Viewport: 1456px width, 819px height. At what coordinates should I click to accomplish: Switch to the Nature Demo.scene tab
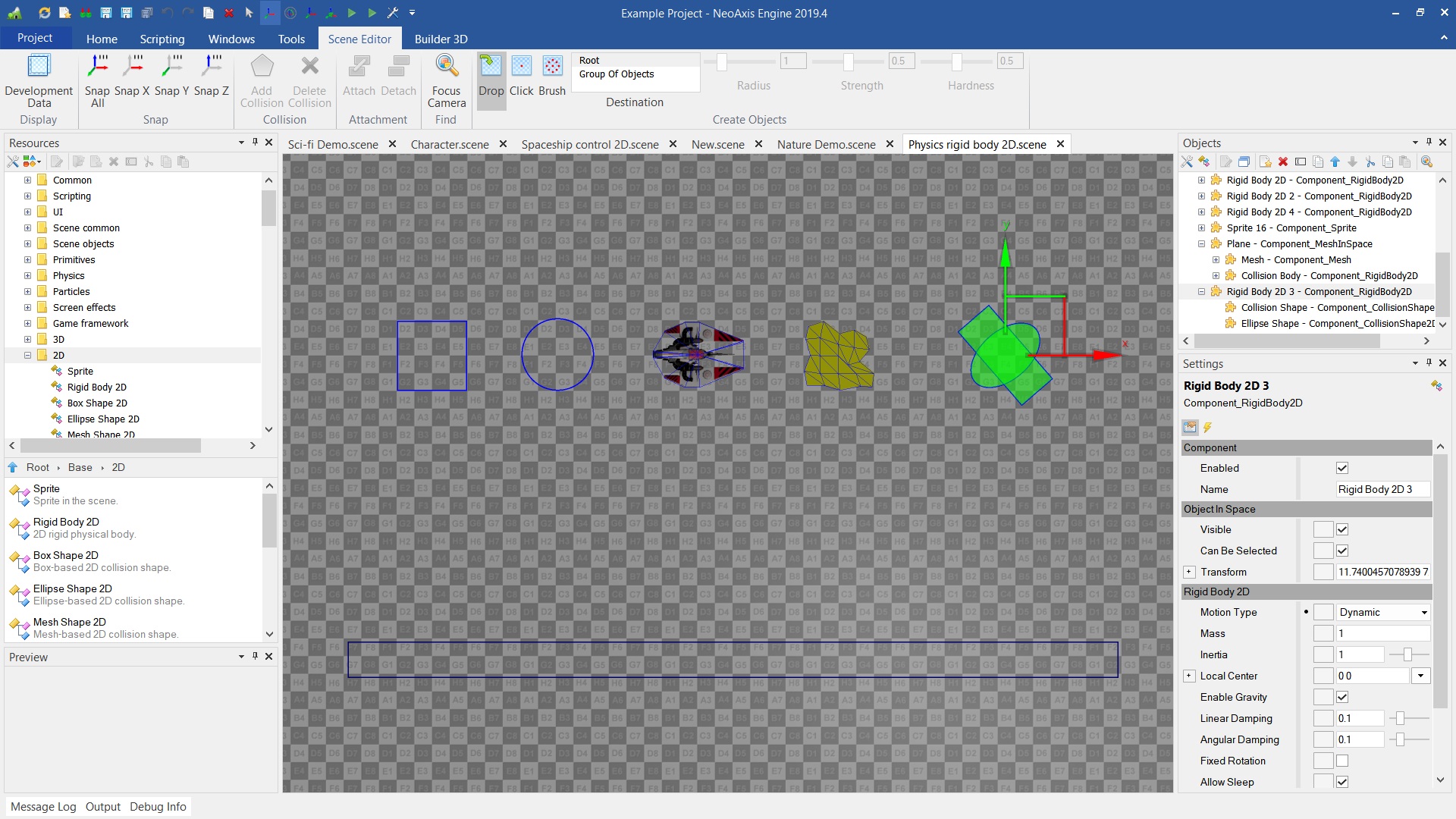pyautogui.click(x=826, y=144)
